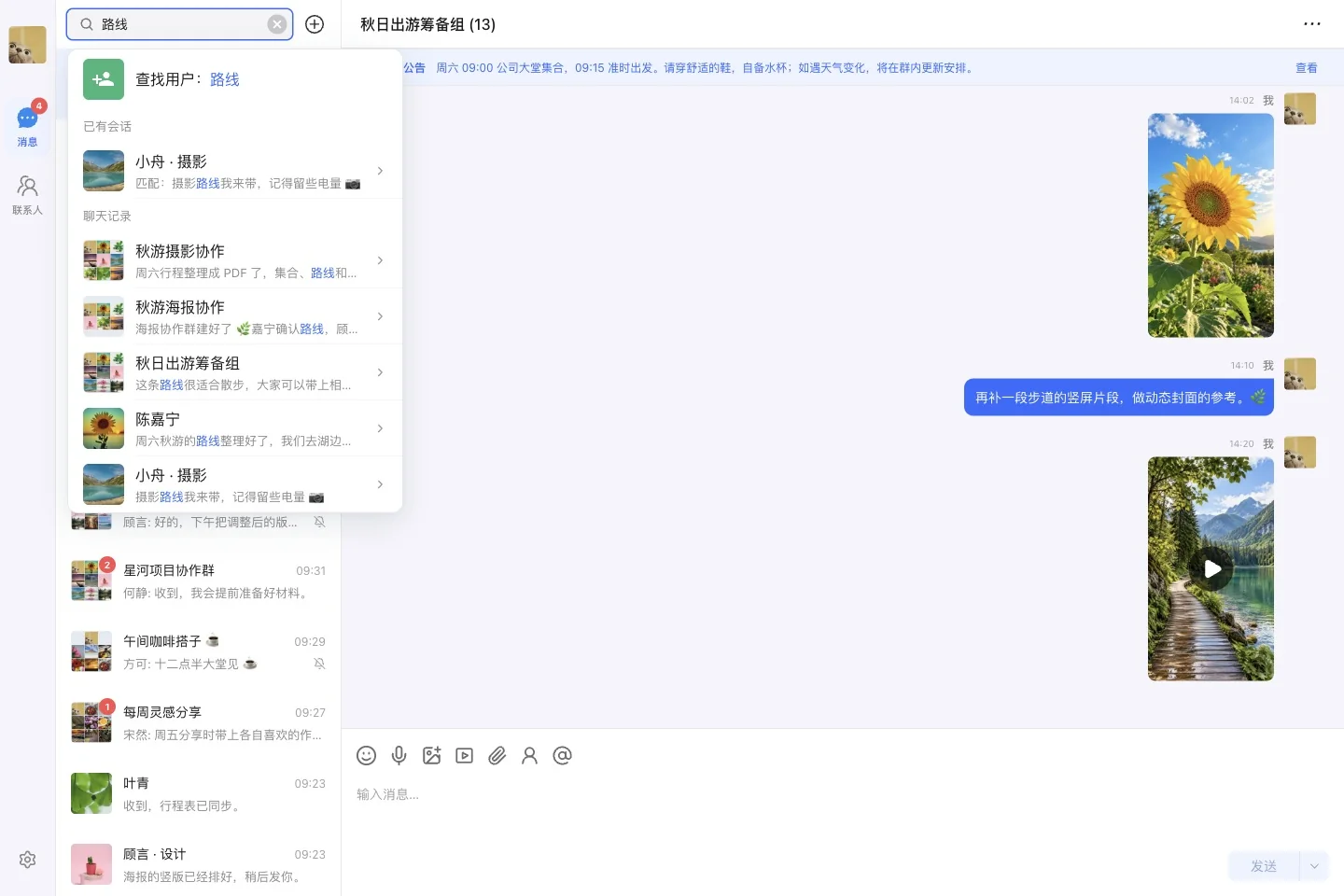Click own profile avatar at top left
This screenshot has height=896, width=1344.
pyautogui.click(x=27, y=45)
